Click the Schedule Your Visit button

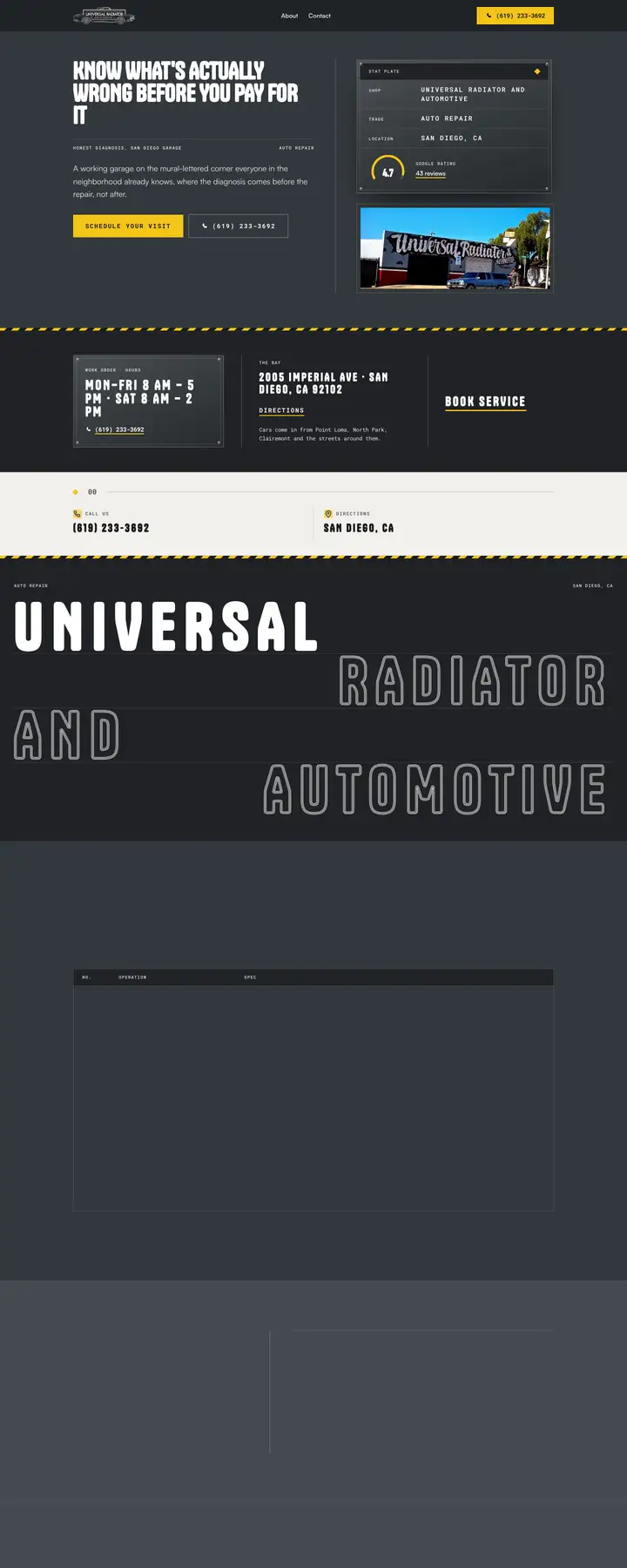(128, 226)
